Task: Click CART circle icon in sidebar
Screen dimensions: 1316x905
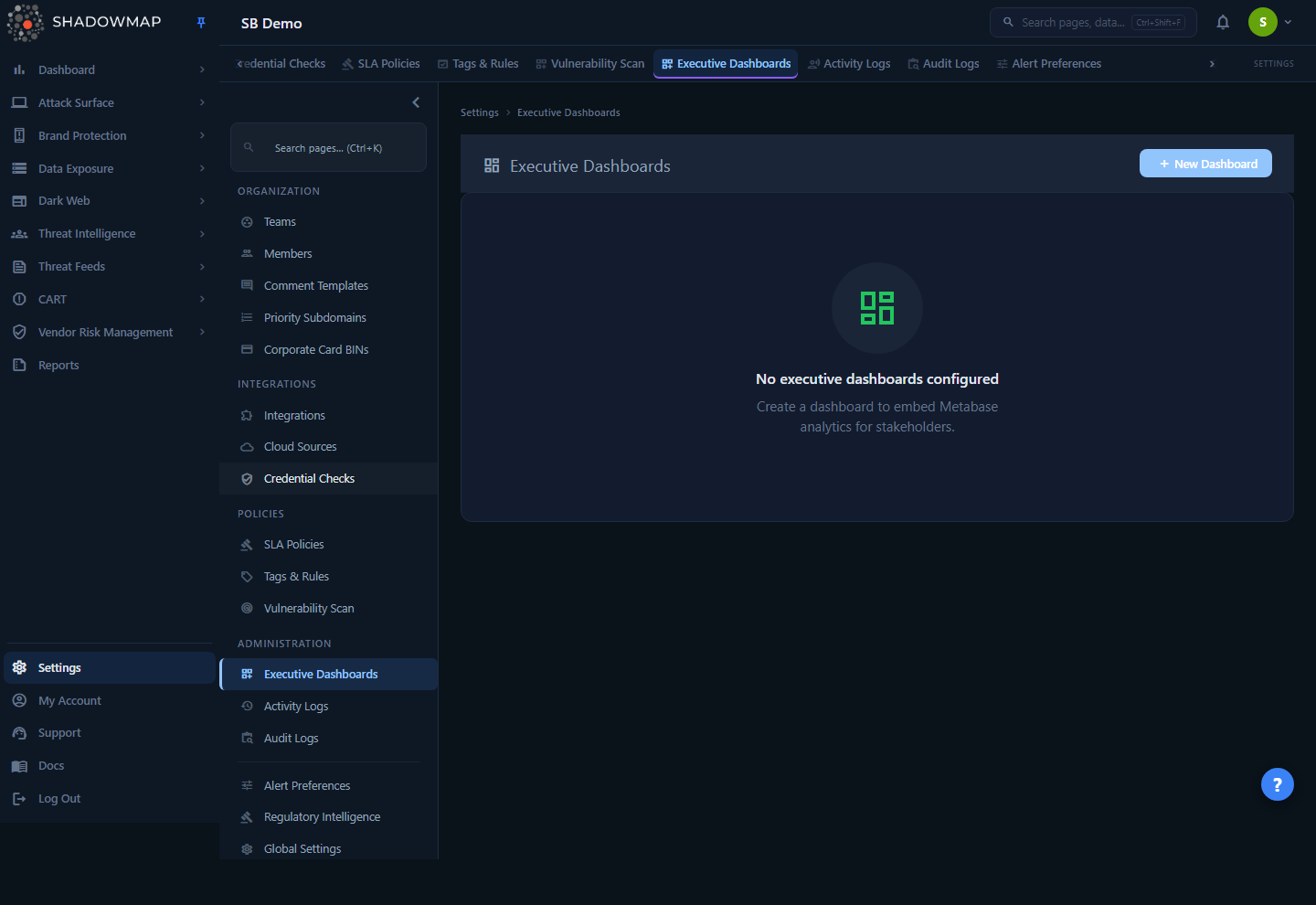Action: tap(19, 299)
